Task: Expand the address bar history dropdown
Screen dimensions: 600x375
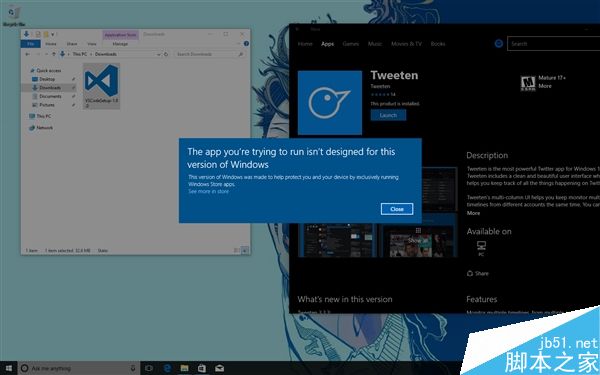Action: click(158, 54)
